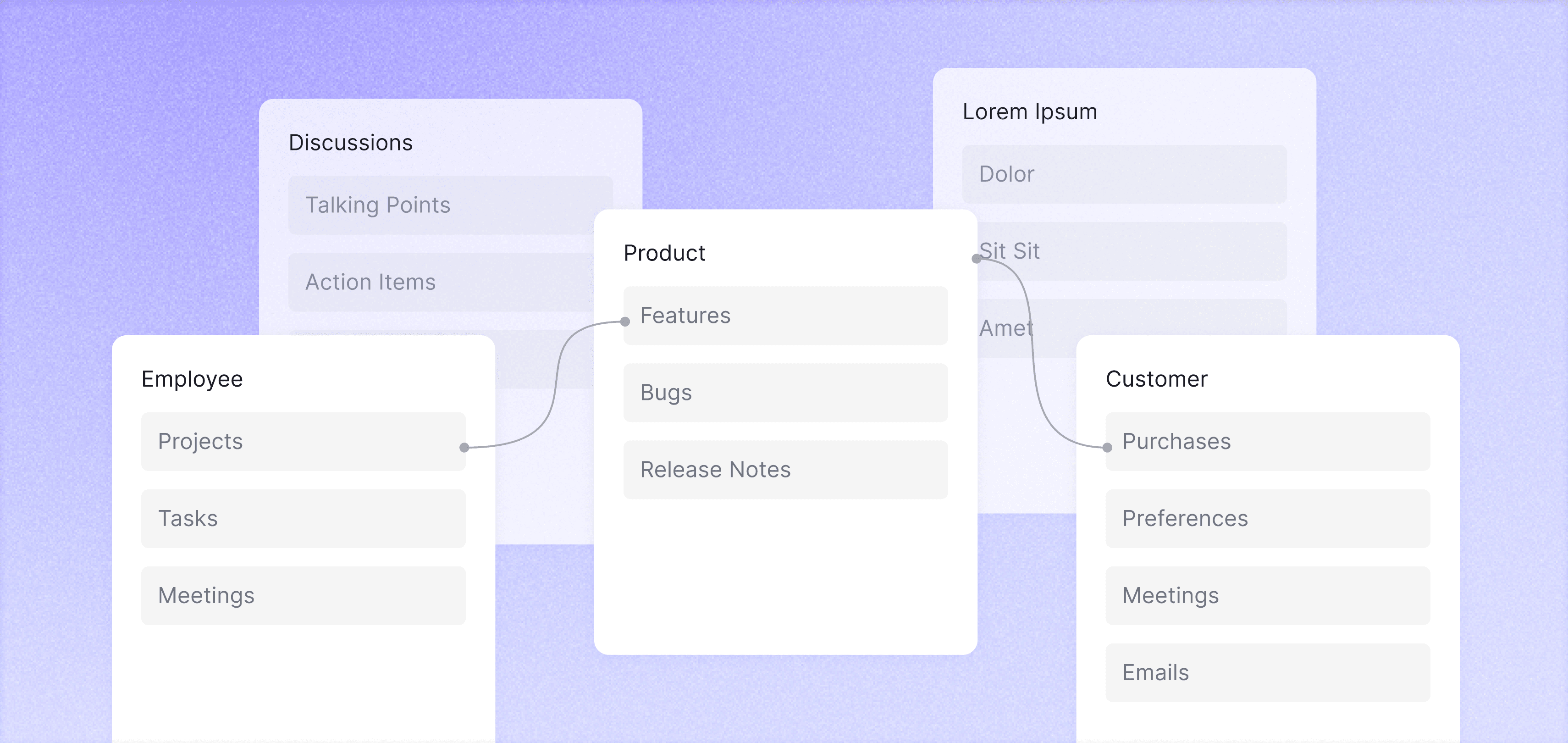Open Meetings in the Customer card
Image resolution: width=1568 pixels, height=743 pixels.
(1267, 596)
